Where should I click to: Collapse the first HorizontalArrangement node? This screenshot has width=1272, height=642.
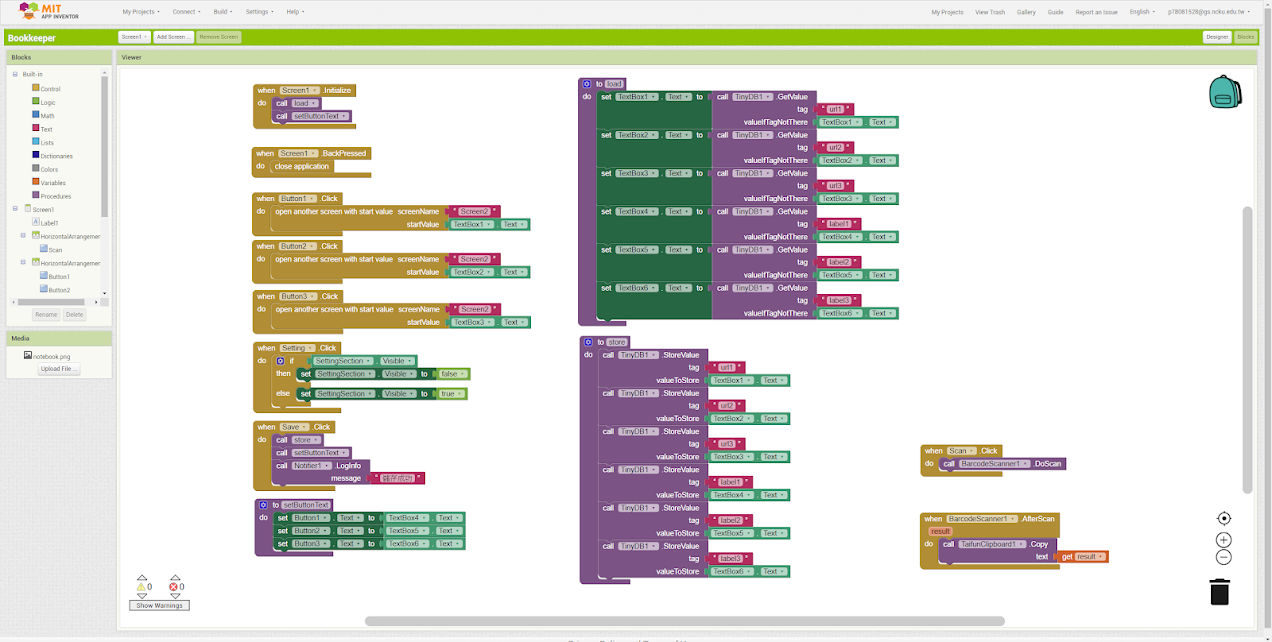click(23, 236)
